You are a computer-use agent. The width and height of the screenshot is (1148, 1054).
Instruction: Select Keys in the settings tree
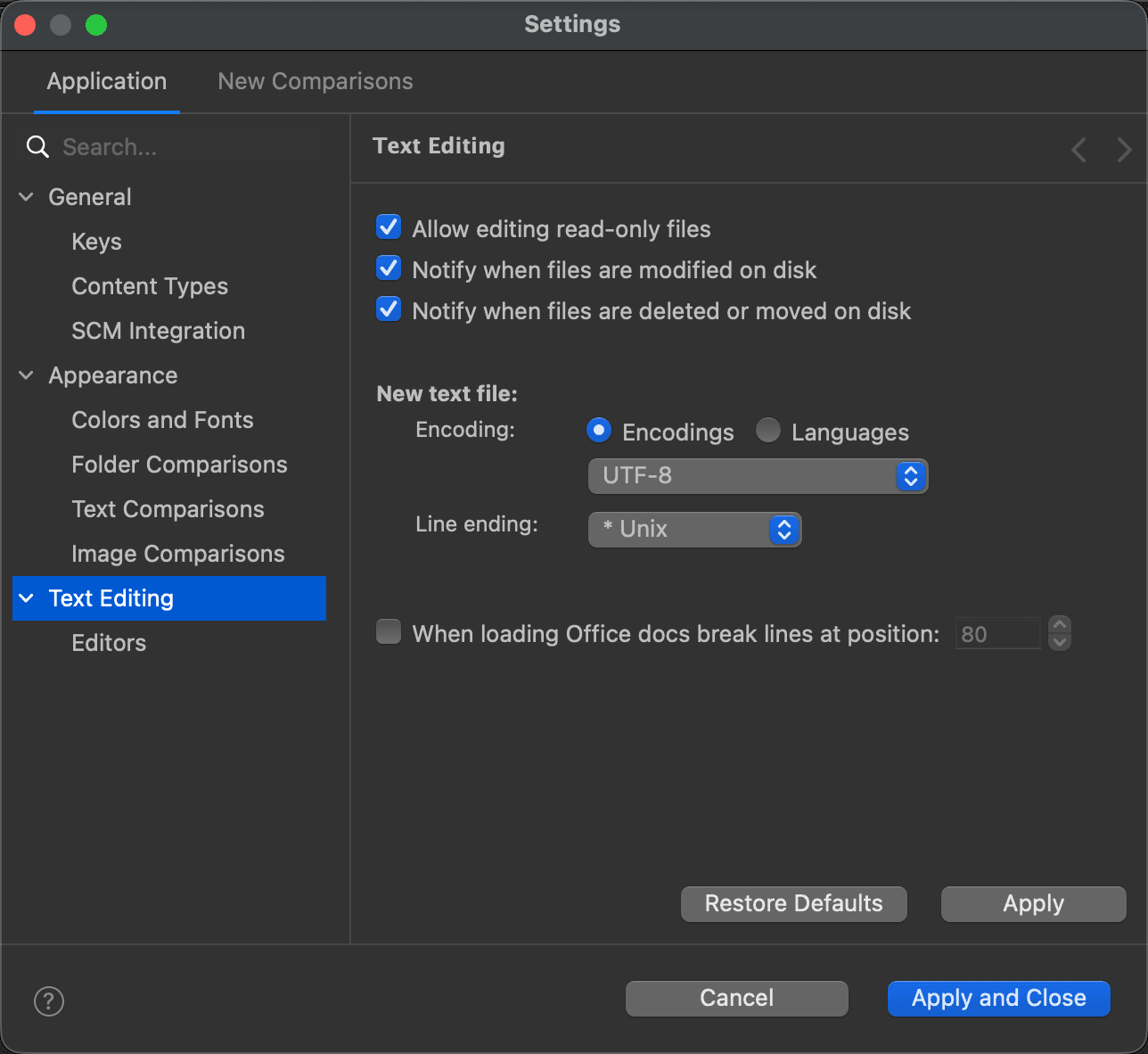96,242
